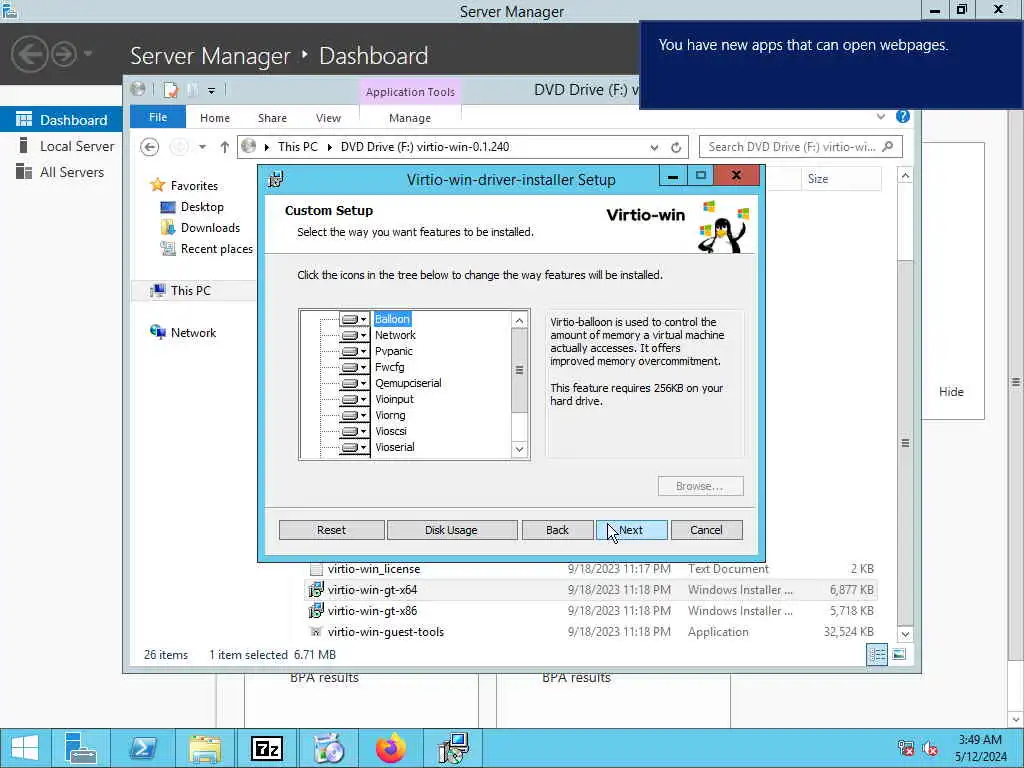Viewport: 1024px width, 768px height.
Task: Select the Qemupciserial feature in the tree
Action: (408, 383)
